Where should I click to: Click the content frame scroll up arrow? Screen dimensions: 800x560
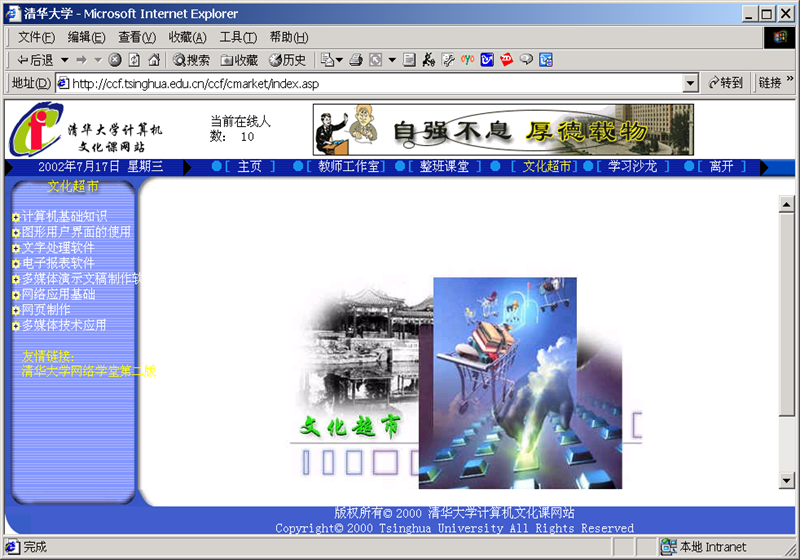(787, 205)
